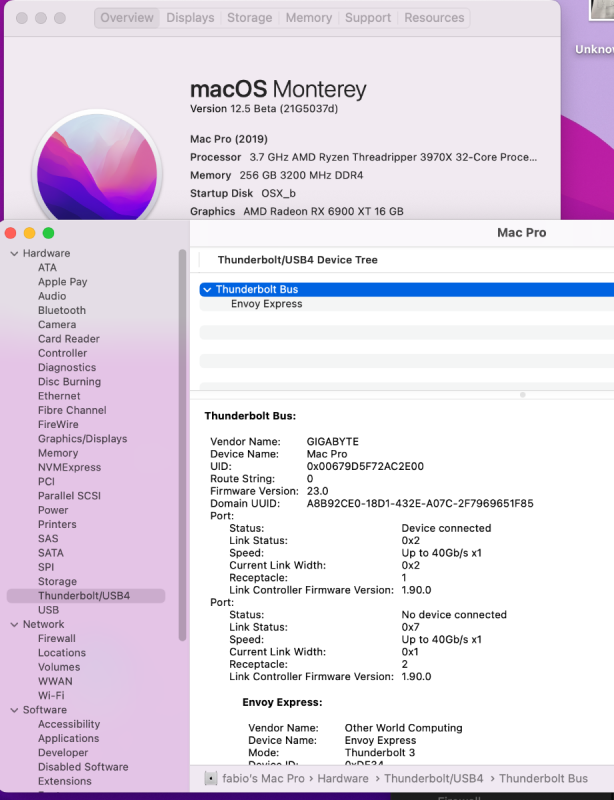The height and width of the screenshot is (800, 614).
Task: Click the sidebar vertical scrollbar
Action: [182, 445]
